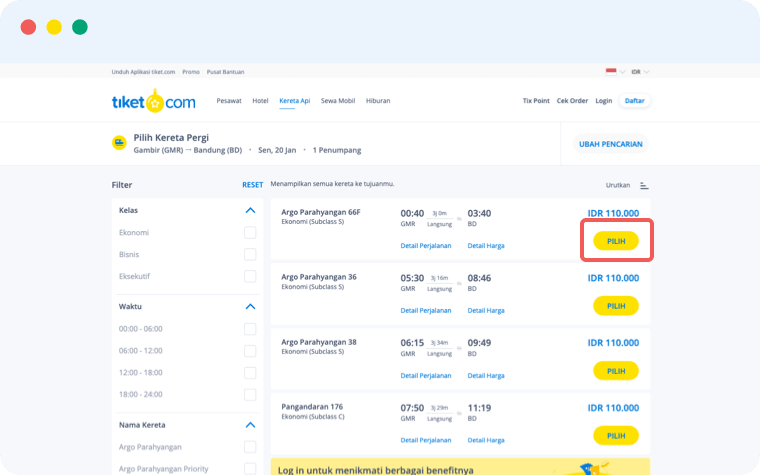This screenshot has height=476, width=760.
Task: Open Detail Perjalanan for Argo Parahyangan 38
Action: click(426, 376)
